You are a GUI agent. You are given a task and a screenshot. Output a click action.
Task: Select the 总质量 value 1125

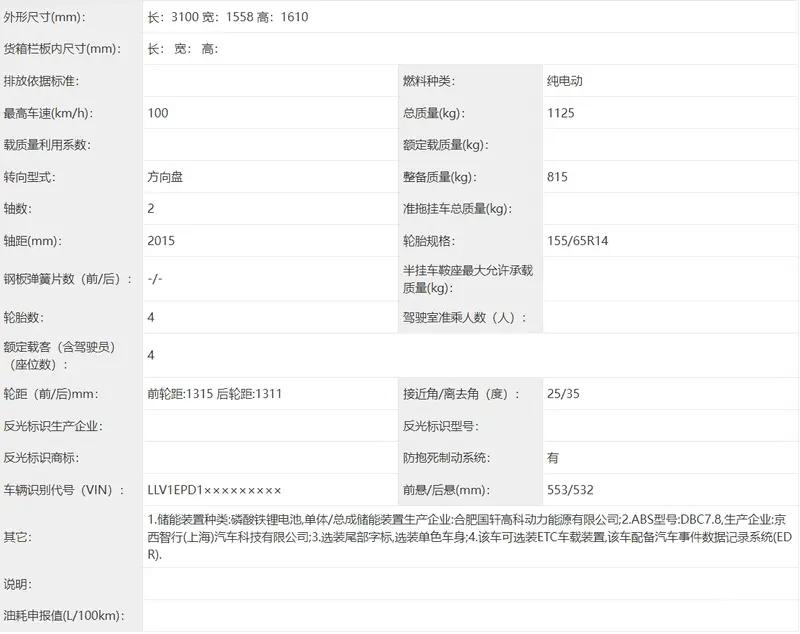pos(562,112)
